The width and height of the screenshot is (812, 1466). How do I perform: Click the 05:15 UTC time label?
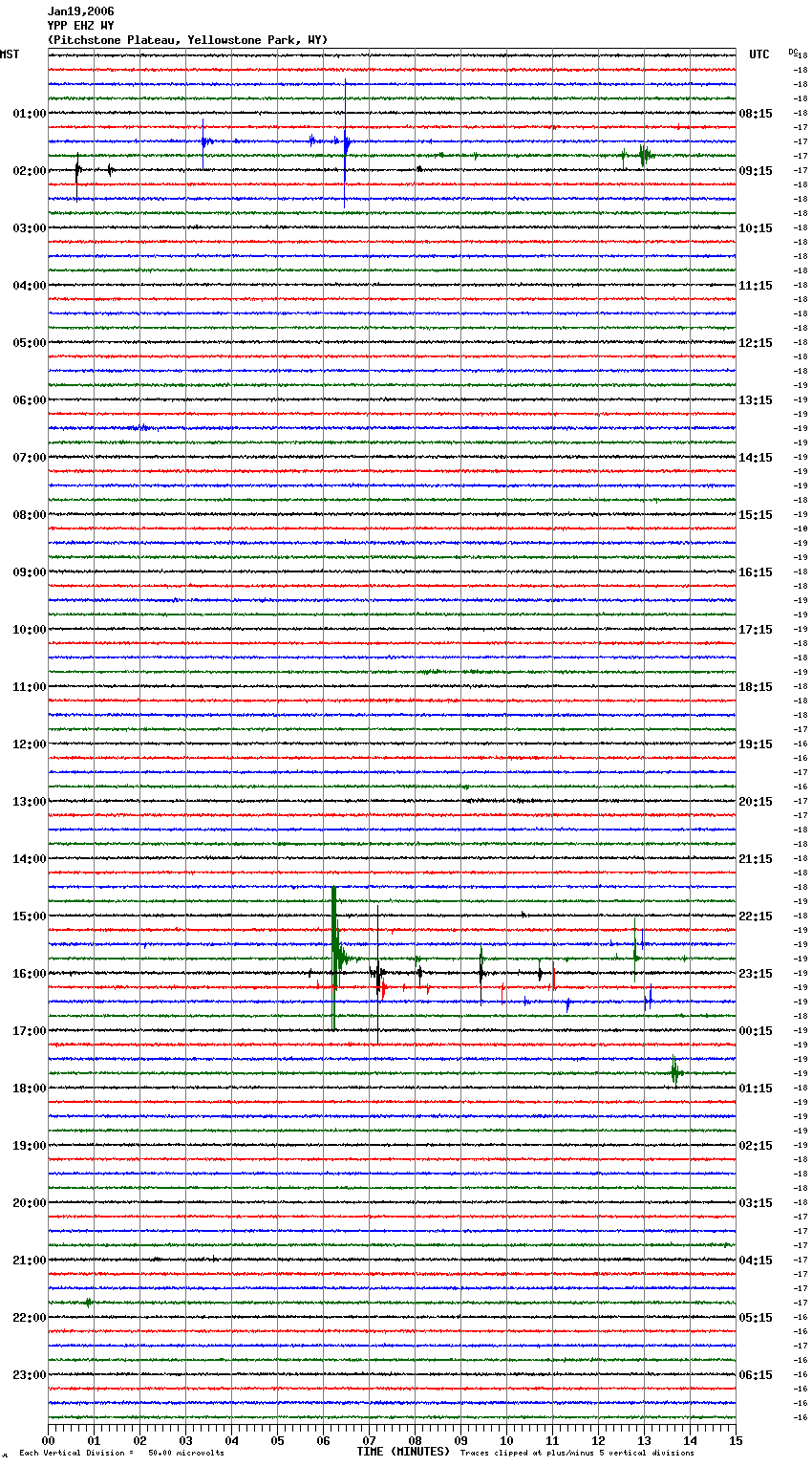(756, 1318)
